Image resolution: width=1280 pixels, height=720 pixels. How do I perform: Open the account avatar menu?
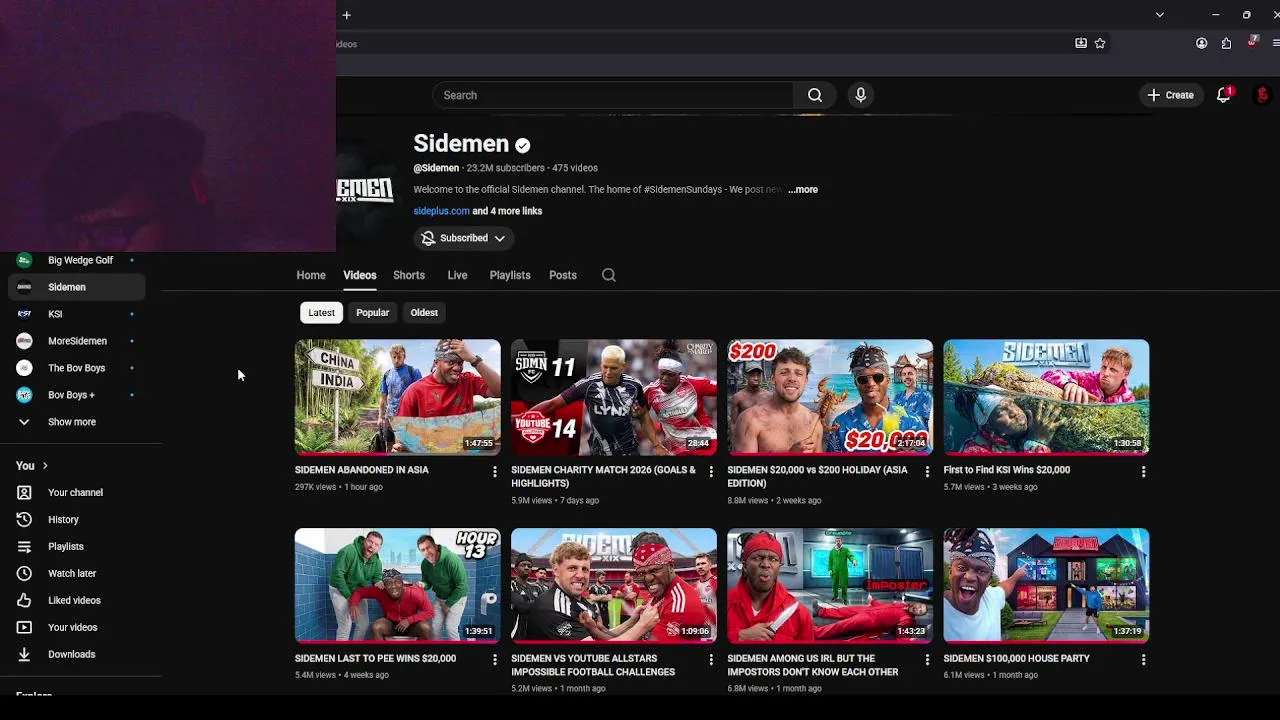(x=1262, y=95)
